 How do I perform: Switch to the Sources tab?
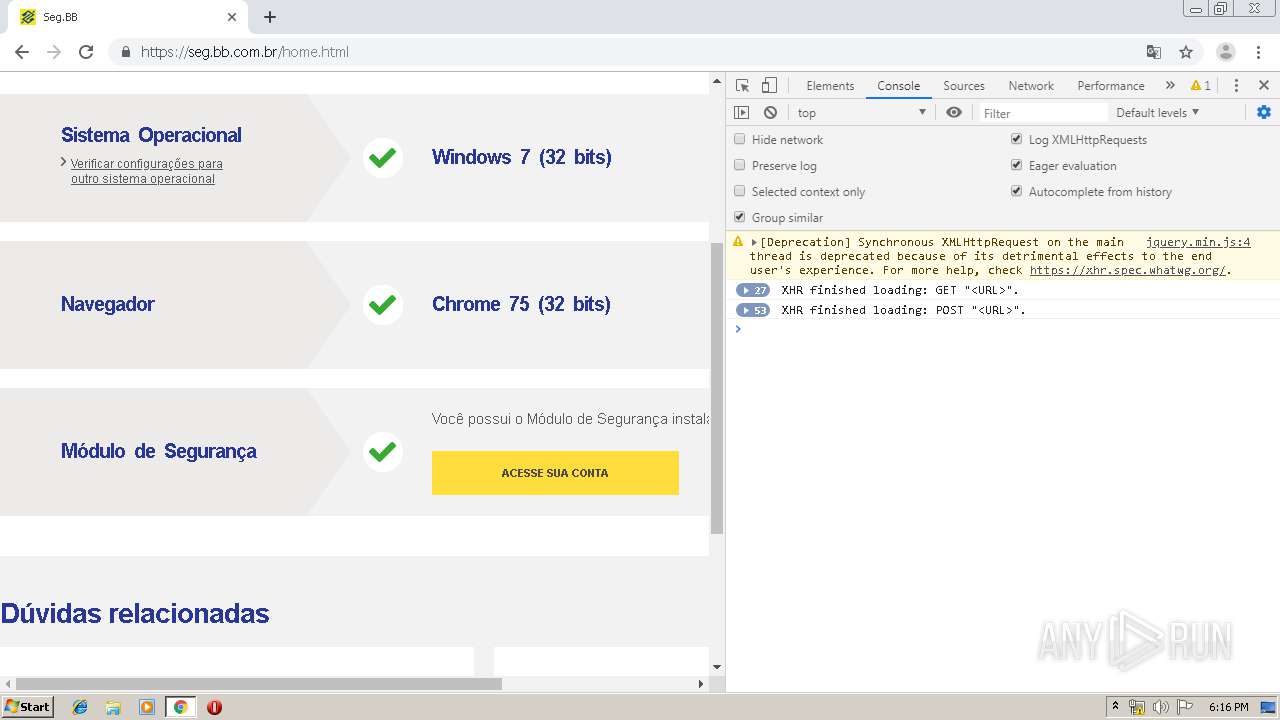point(964,86)
